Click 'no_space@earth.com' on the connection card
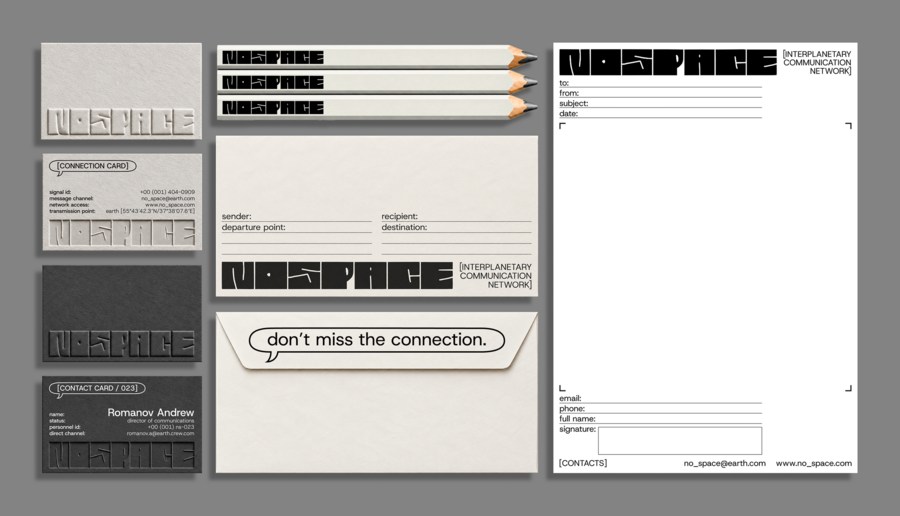Screen dimensions: 900x516 [x=168, y=199]
